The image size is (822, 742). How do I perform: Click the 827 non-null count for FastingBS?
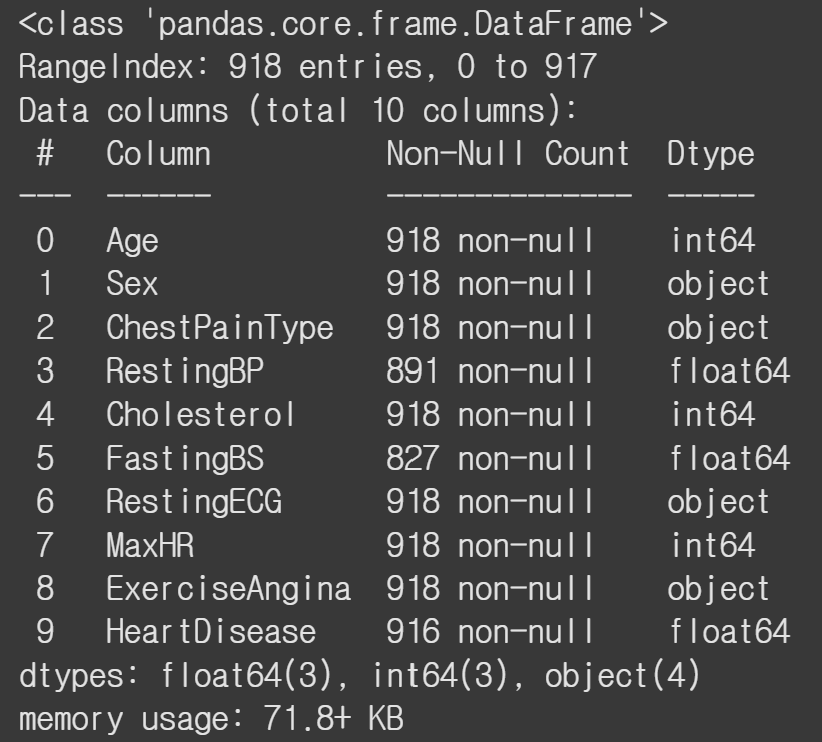click(490, 458)
